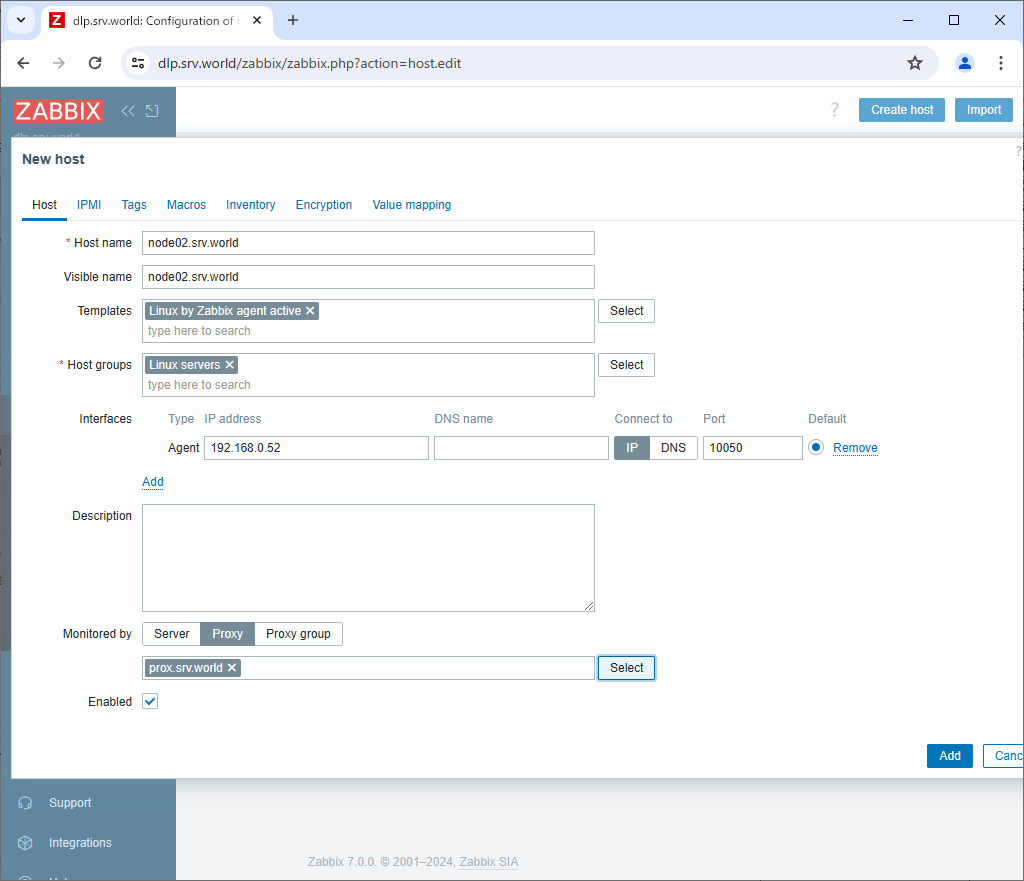1024x881 pixels.
Task: Bookmark this page with the star icon
Action: click(915, 63)
